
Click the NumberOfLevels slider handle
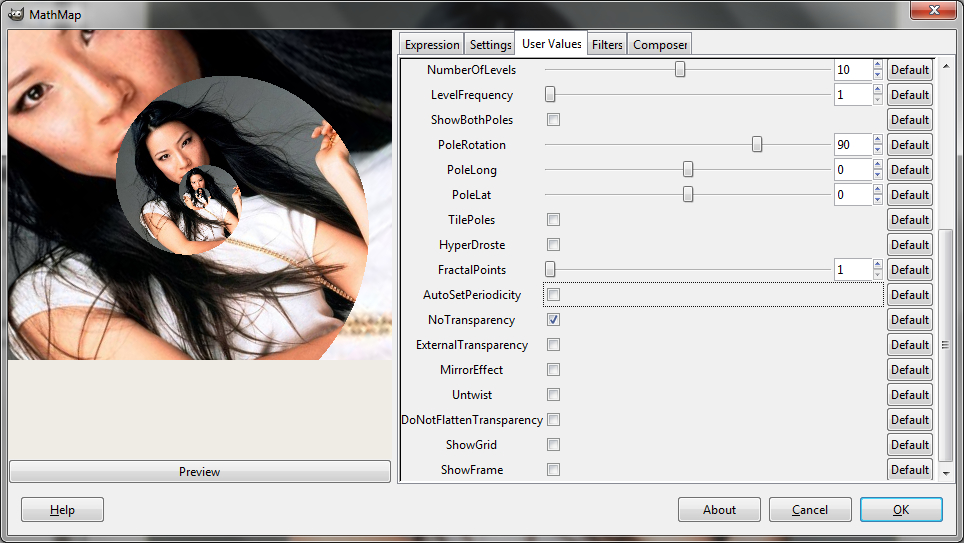[679, 69]
